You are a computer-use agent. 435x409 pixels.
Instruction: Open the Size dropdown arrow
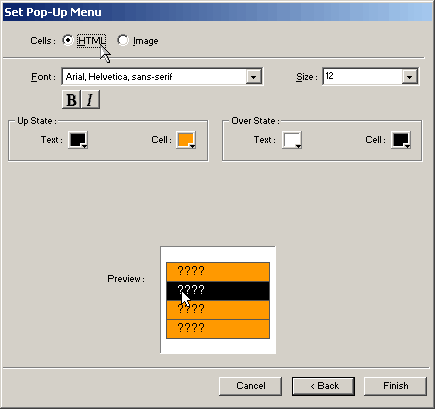pos(409,77)
